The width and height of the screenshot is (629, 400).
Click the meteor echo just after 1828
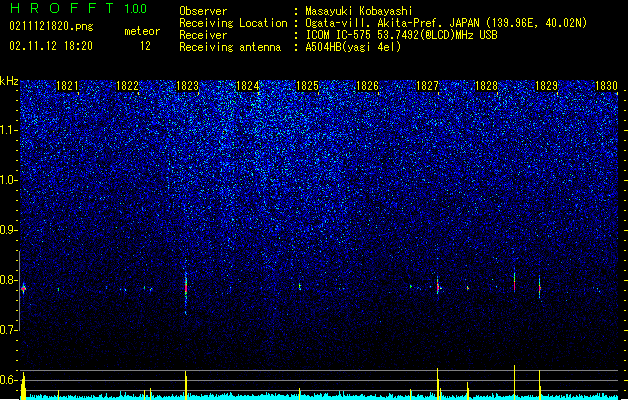[x=514, y=281]
